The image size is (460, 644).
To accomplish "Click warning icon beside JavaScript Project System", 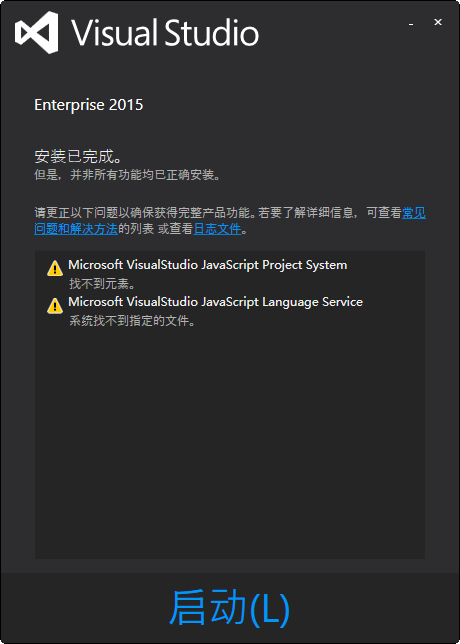I will (55, 269).
